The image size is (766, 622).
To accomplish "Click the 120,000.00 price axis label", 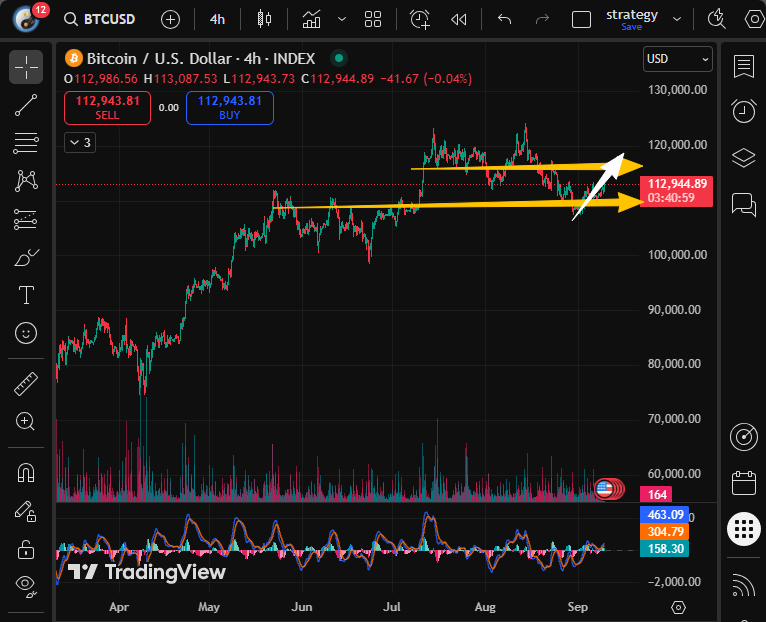I will 677,145.
